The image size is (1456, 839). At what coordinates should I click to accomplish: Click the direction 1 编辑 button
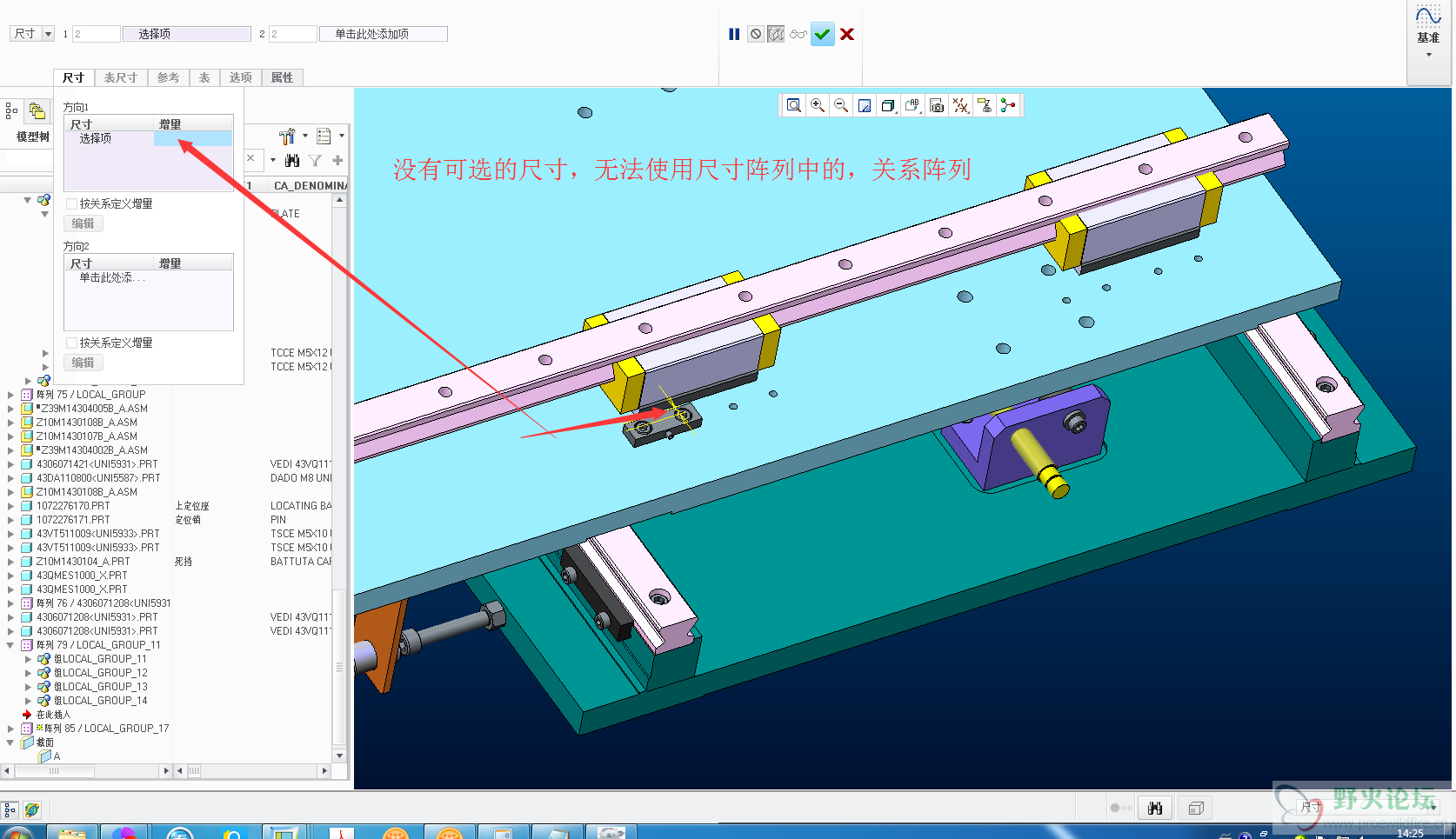coord(83,223)
